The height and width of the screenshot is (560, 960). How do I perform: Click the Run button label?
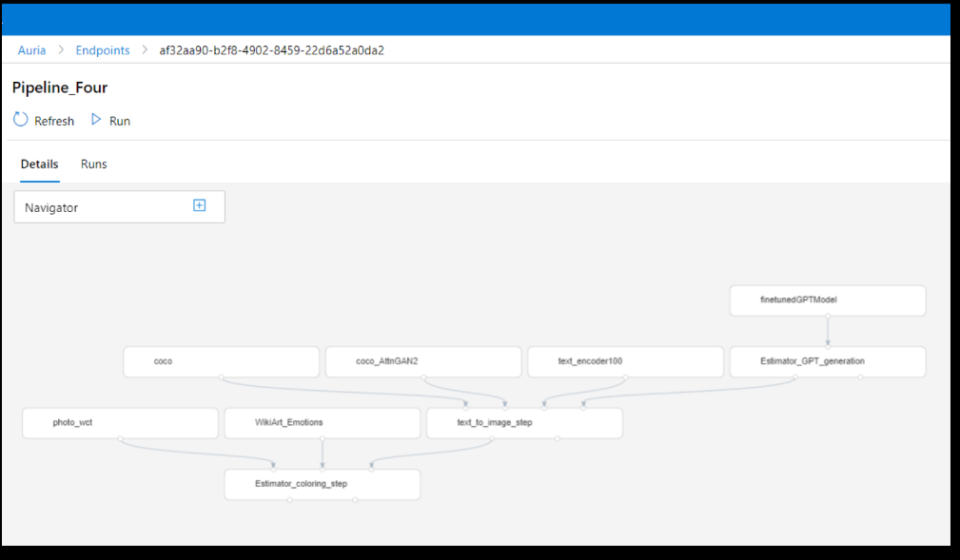point(119,121)
